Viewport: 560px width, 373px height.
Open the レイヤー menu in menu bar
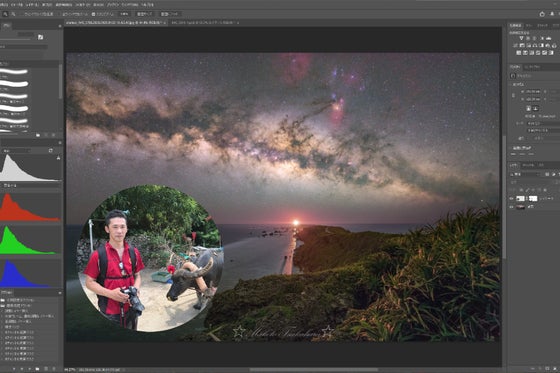pos(32,5)
